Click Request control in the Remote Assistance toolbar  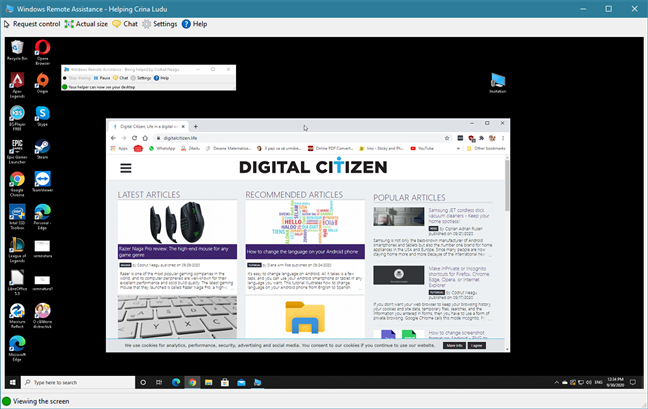[32, 24]
